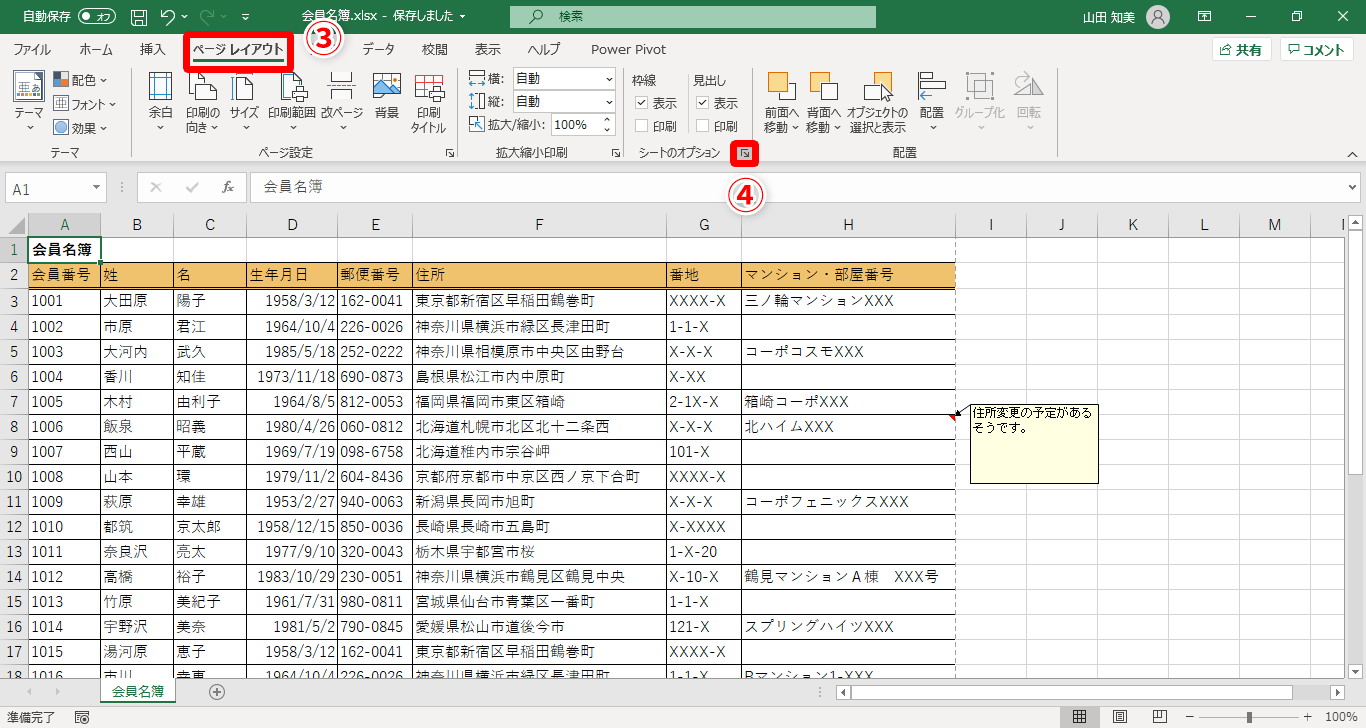1366x728 pixels.
Task: Open the 効果 theme effects menu
Action: (x=80, y=128)
